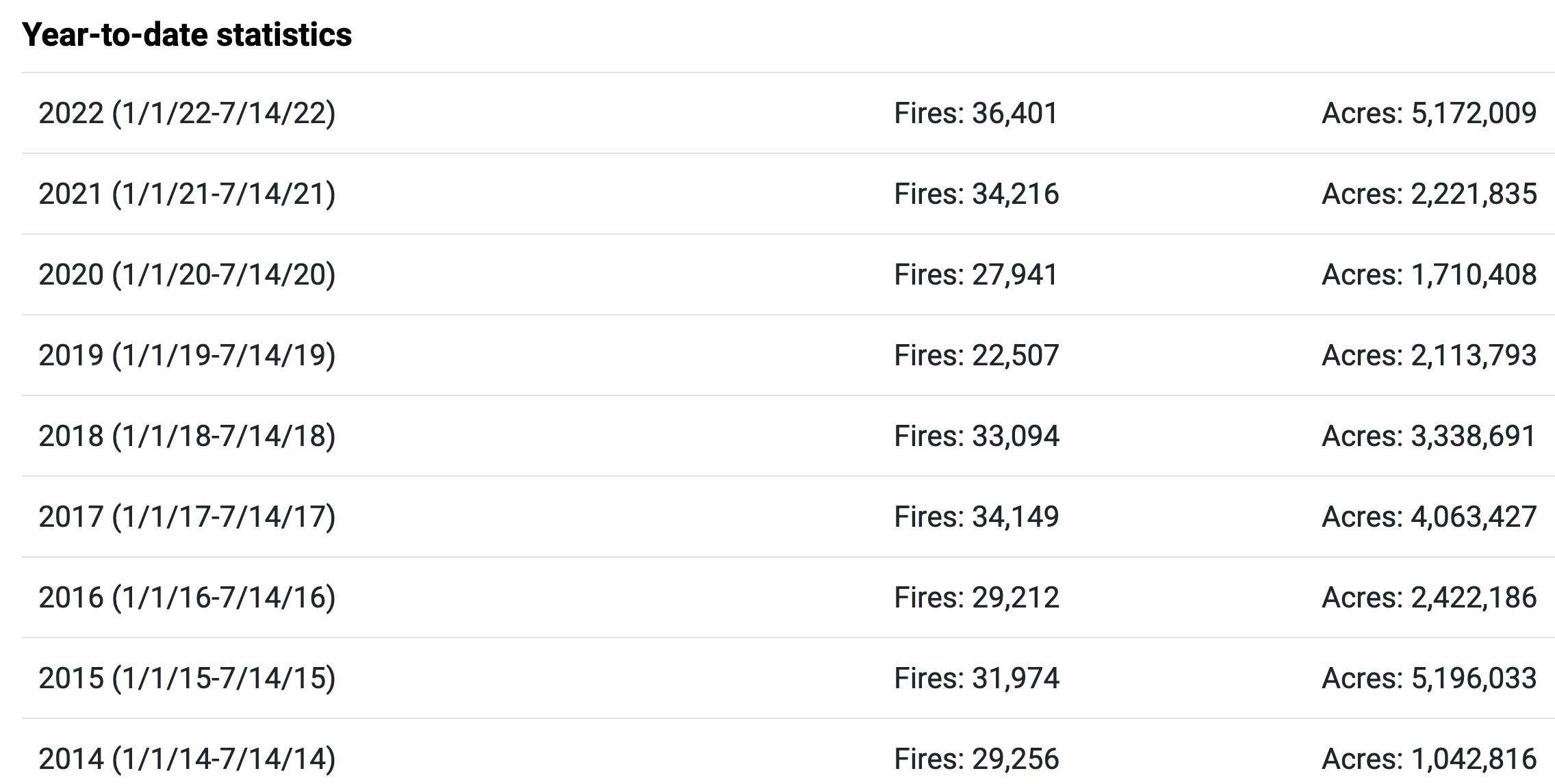Click the 2016 (1/1/16-7/14/16) row label
This screenshot has height=784, width=1555.
[x=187, y=597]
